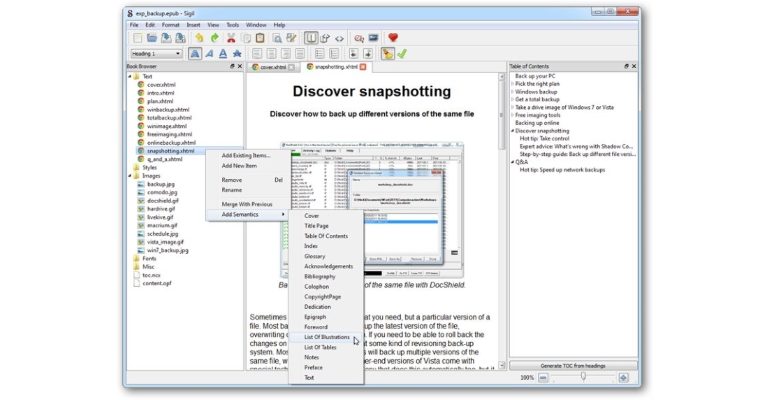Click the Undo arrow icon in toolbar
The height and width of the screenshot is (400, 770).
point(199,38)
